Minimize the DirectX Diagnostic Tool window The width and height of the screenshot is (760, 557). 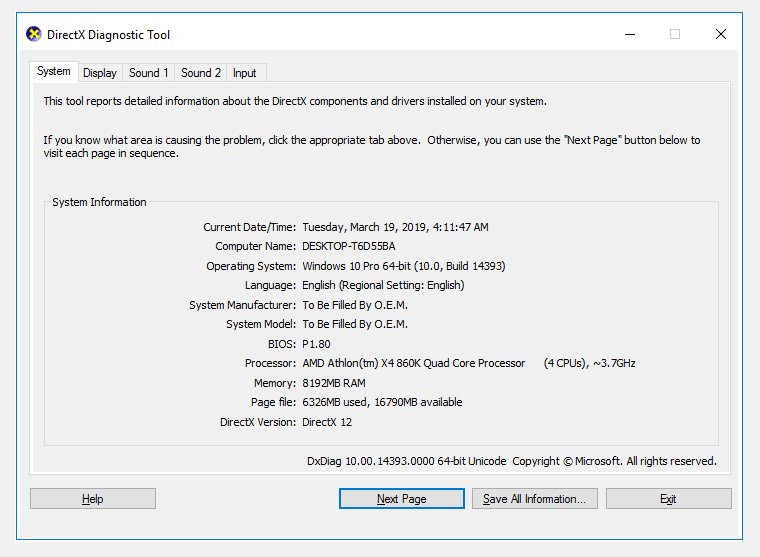pos(630,34)
